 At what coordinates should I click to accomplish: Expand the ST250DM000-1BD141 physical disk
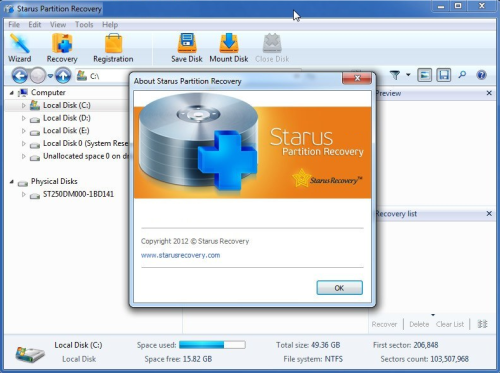[24, 194]
